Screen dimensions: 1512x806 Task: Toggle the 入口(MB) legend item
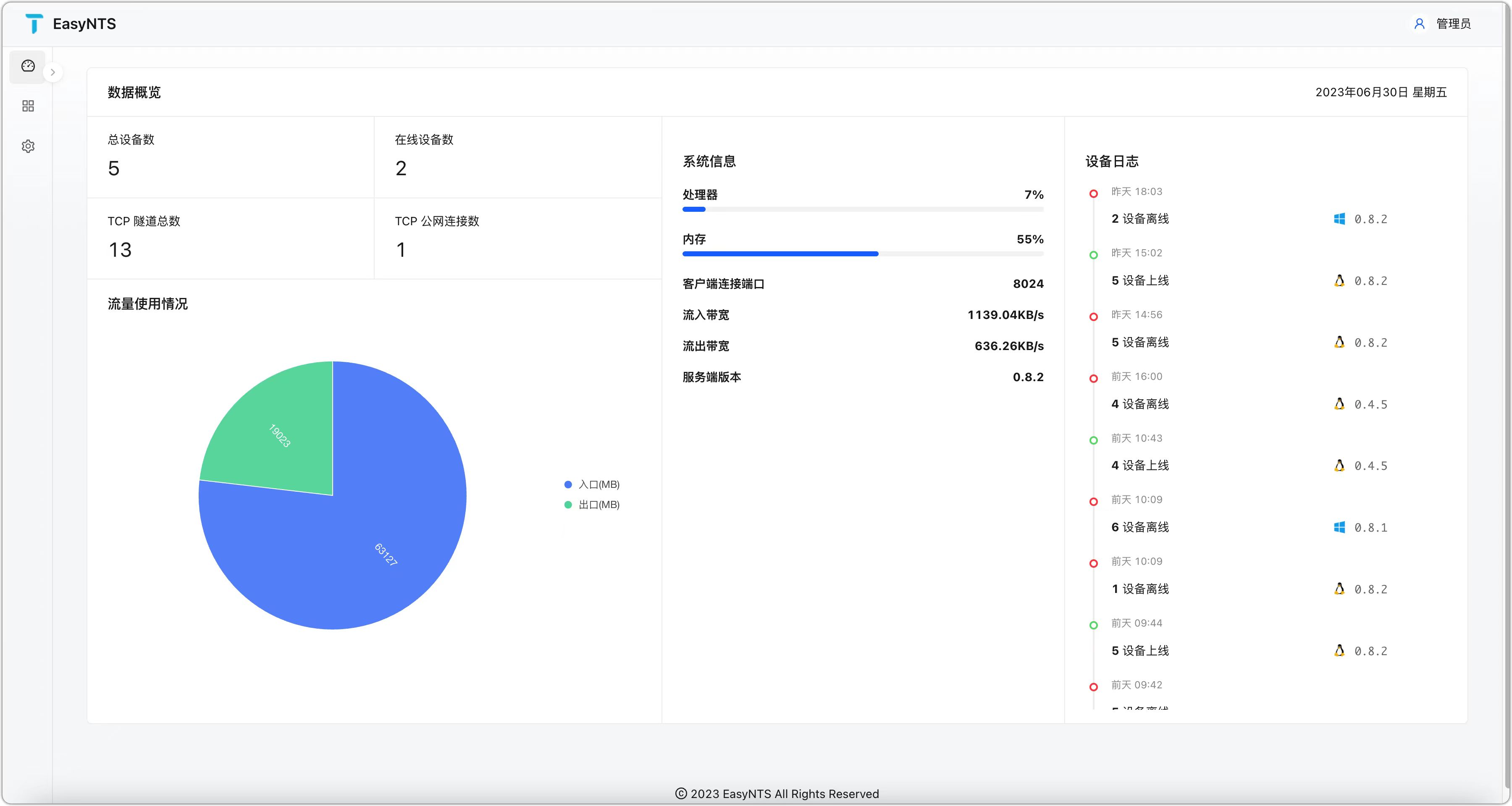pos(592,485)
